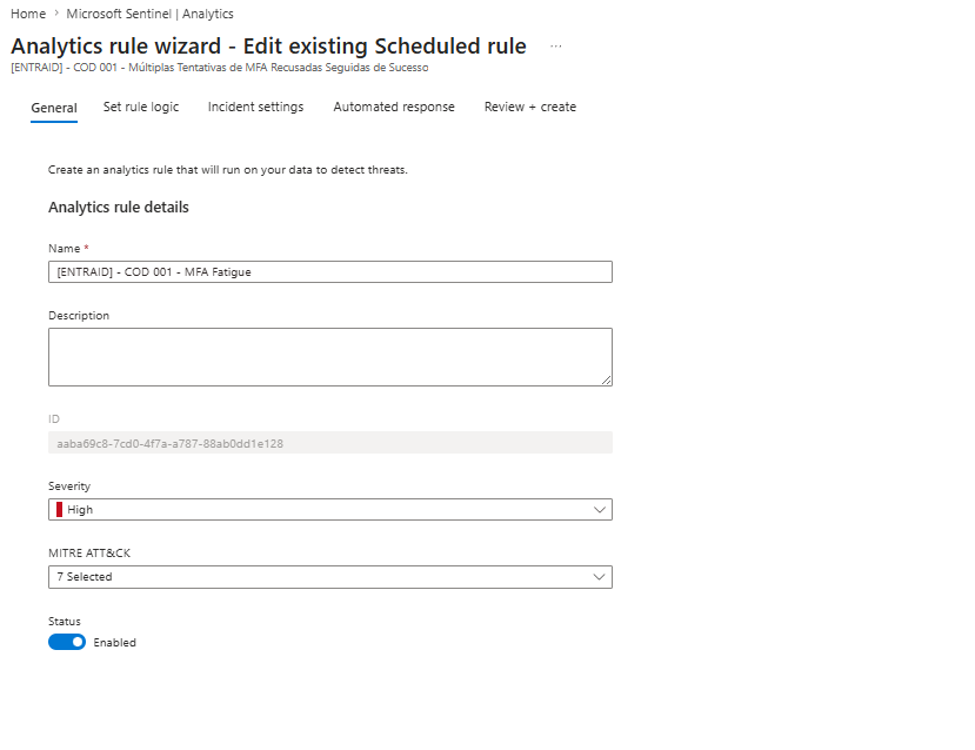Select the General tab
This screenshot has height=750, width=975.
54,108
